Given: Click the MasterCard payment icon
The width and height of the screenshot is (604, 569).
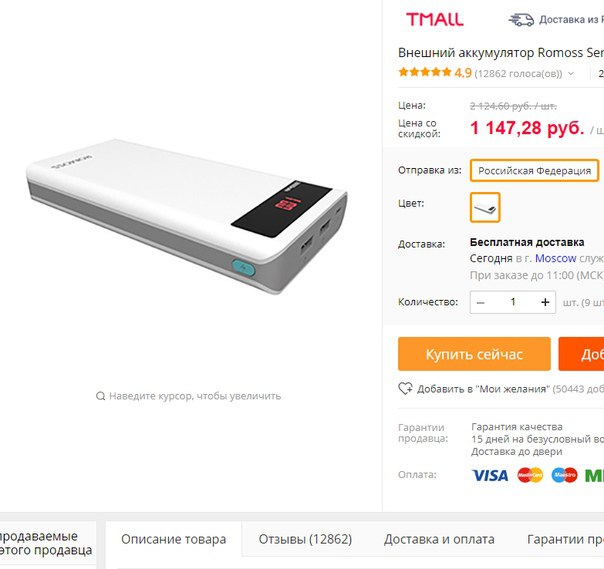Looking at the screenshot, I should pyautogui.click(x=530, y=475).
